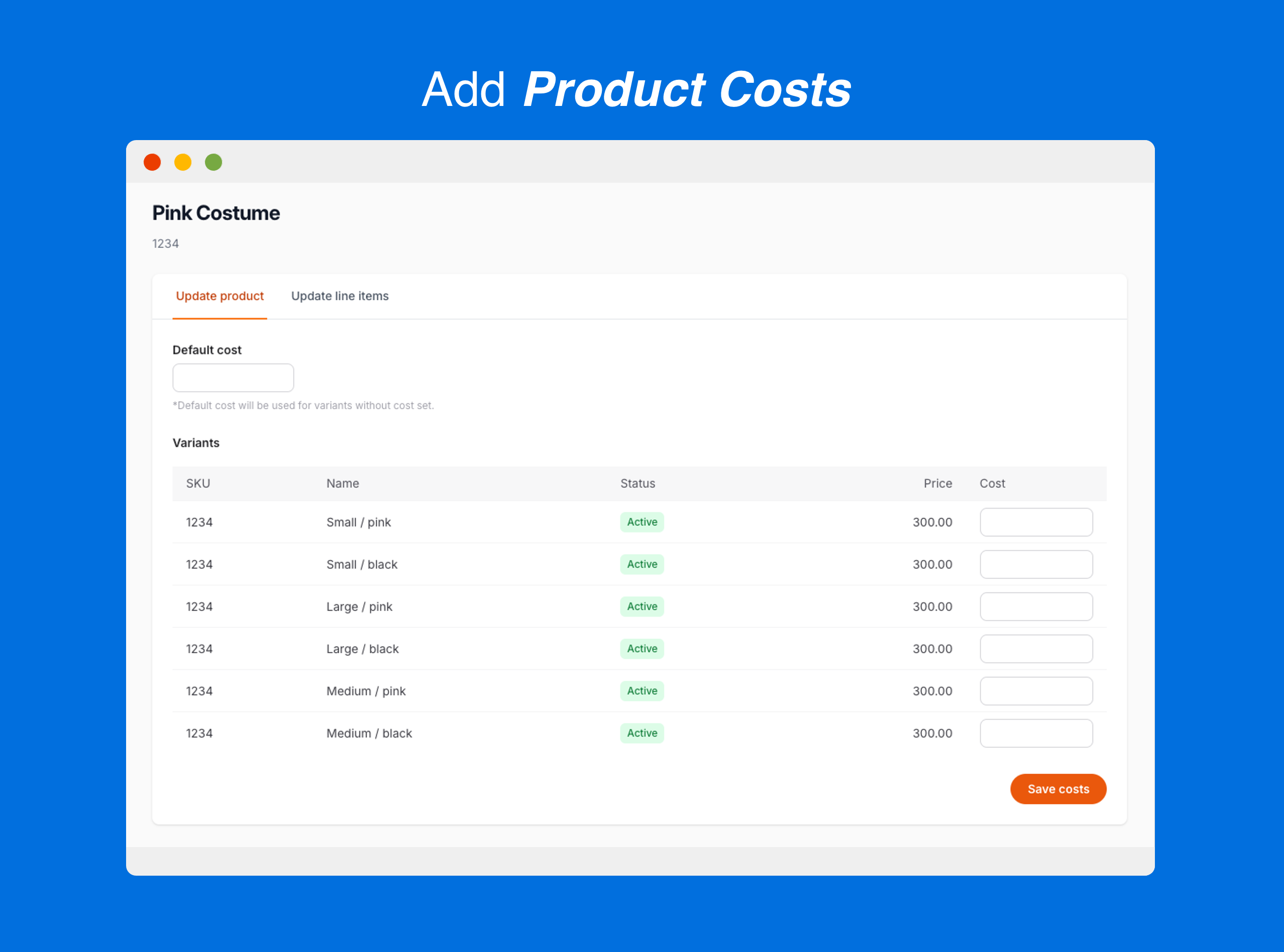Click the green maximize window dot

click(213, 162)
